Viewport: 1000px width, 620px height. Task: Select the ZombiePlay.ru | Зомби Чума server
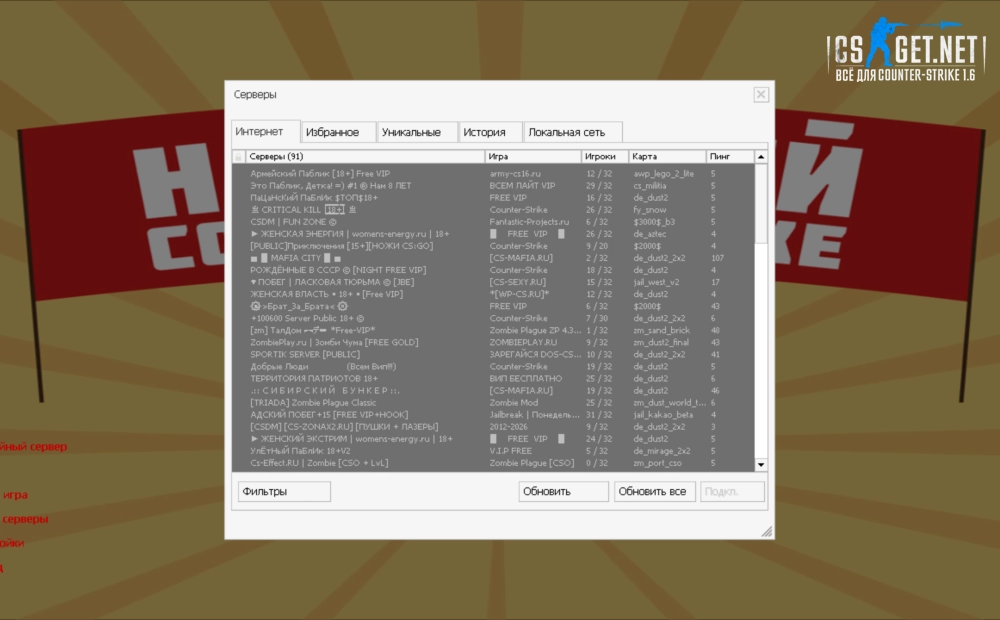pyautogui.click(x=494, y=343)
